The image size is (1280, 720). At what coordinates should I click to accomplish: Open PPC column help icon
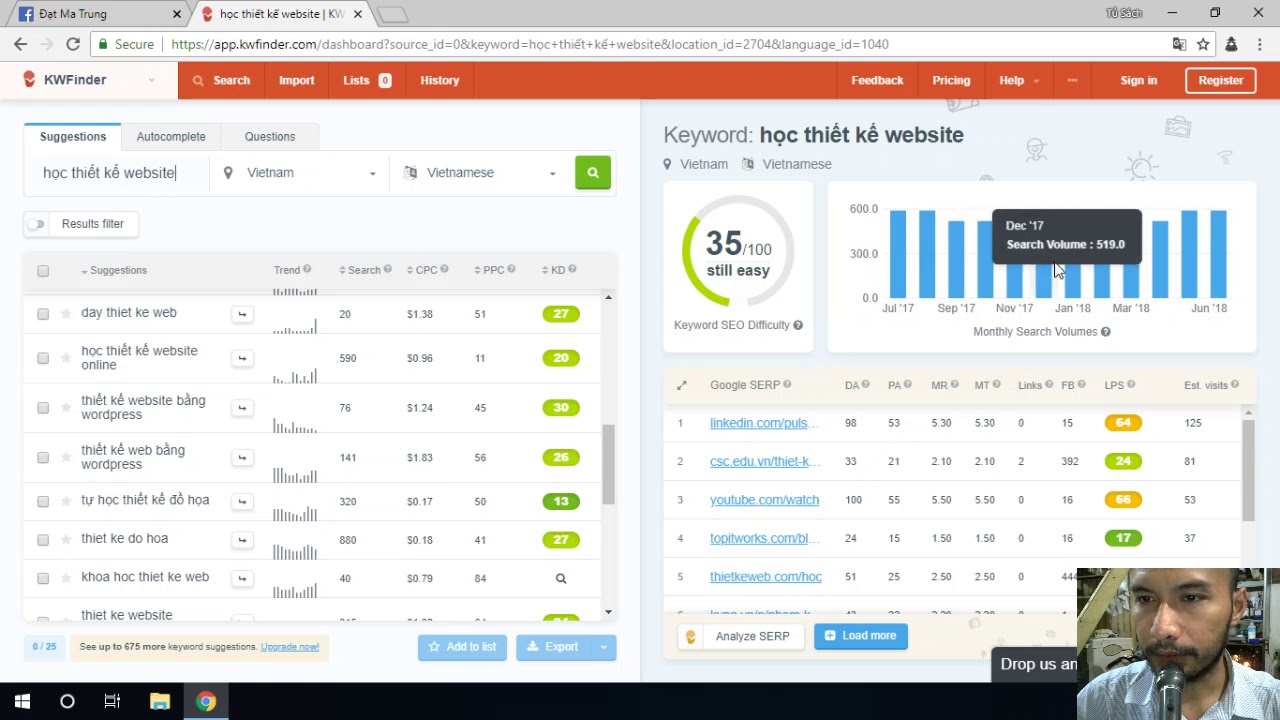click(511, 270)
